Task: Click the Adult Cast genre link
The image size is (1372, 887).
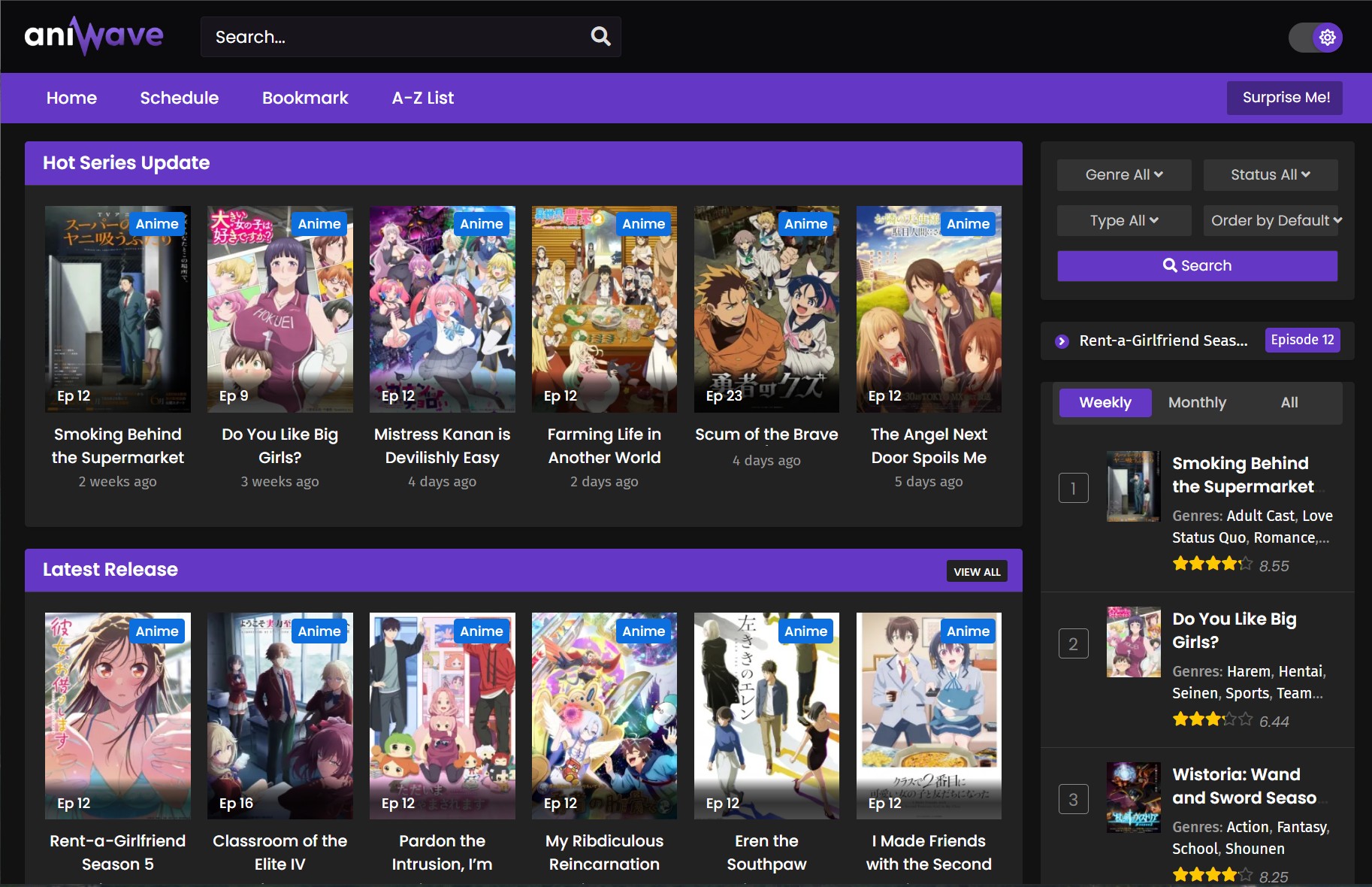Action: coord(1261,516)
